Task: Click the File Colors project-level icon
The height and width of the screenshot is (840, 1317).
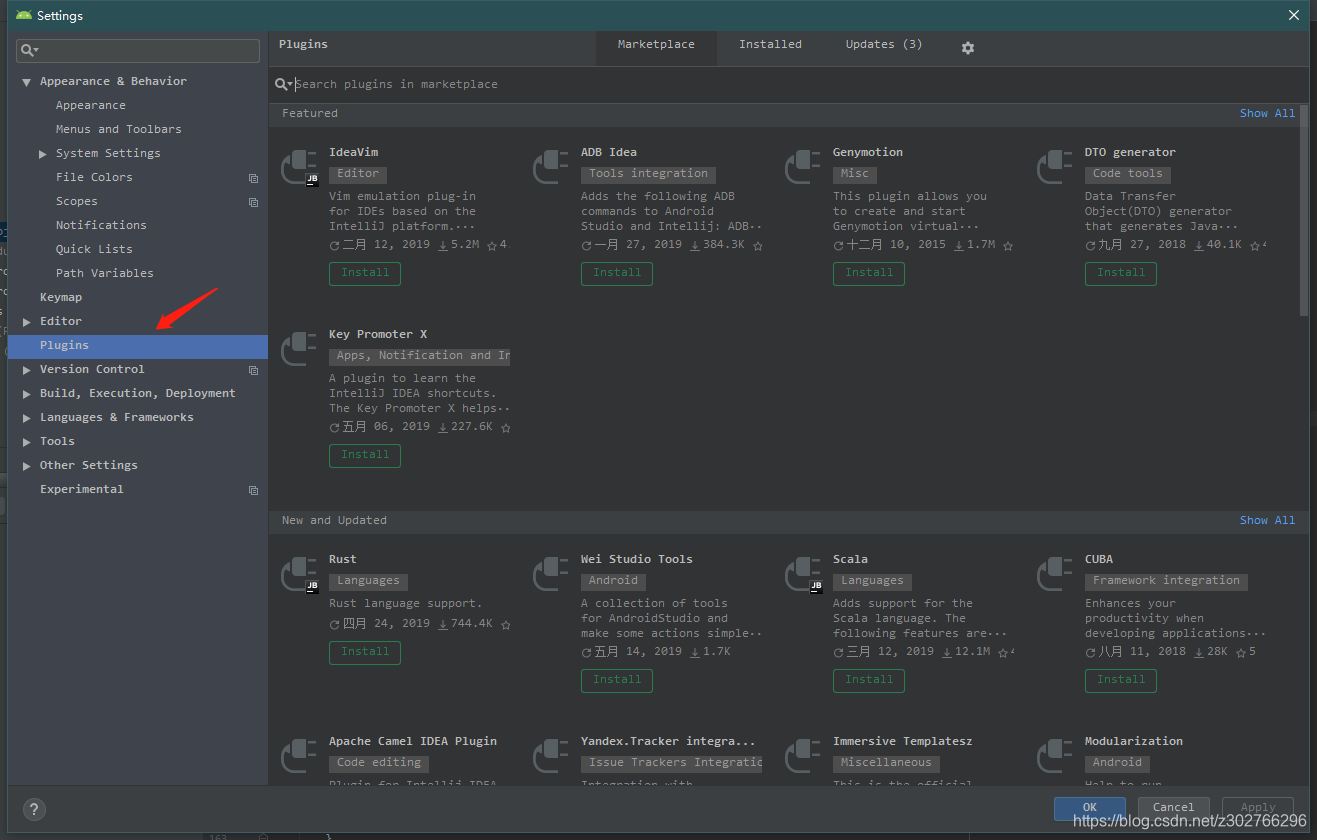Action: pyautogui.click(x=253, y=178)
